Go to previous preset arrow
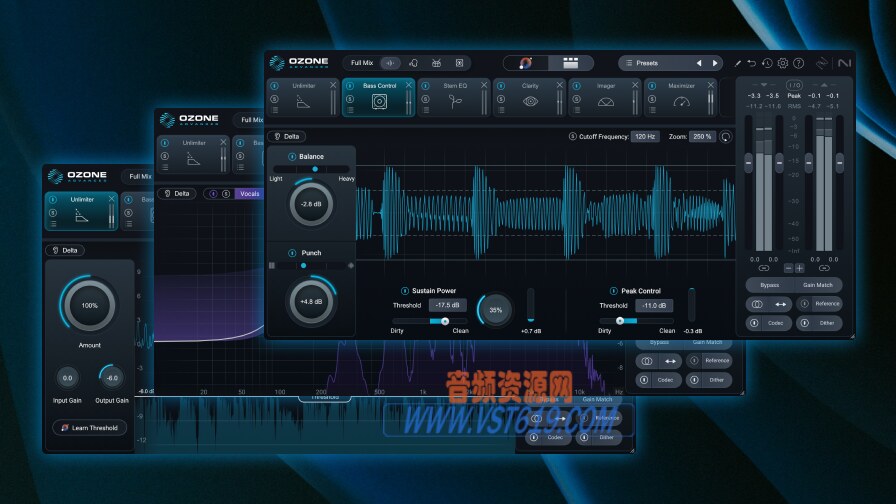The width and height of the screenshot is (896, 504). tap(699, 63)
